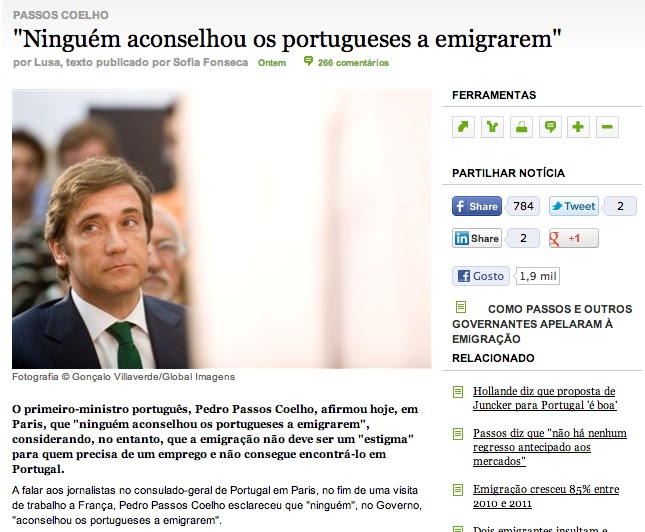Increase text size with the plus icon
645x532 pixels.
tap(578, 127)
